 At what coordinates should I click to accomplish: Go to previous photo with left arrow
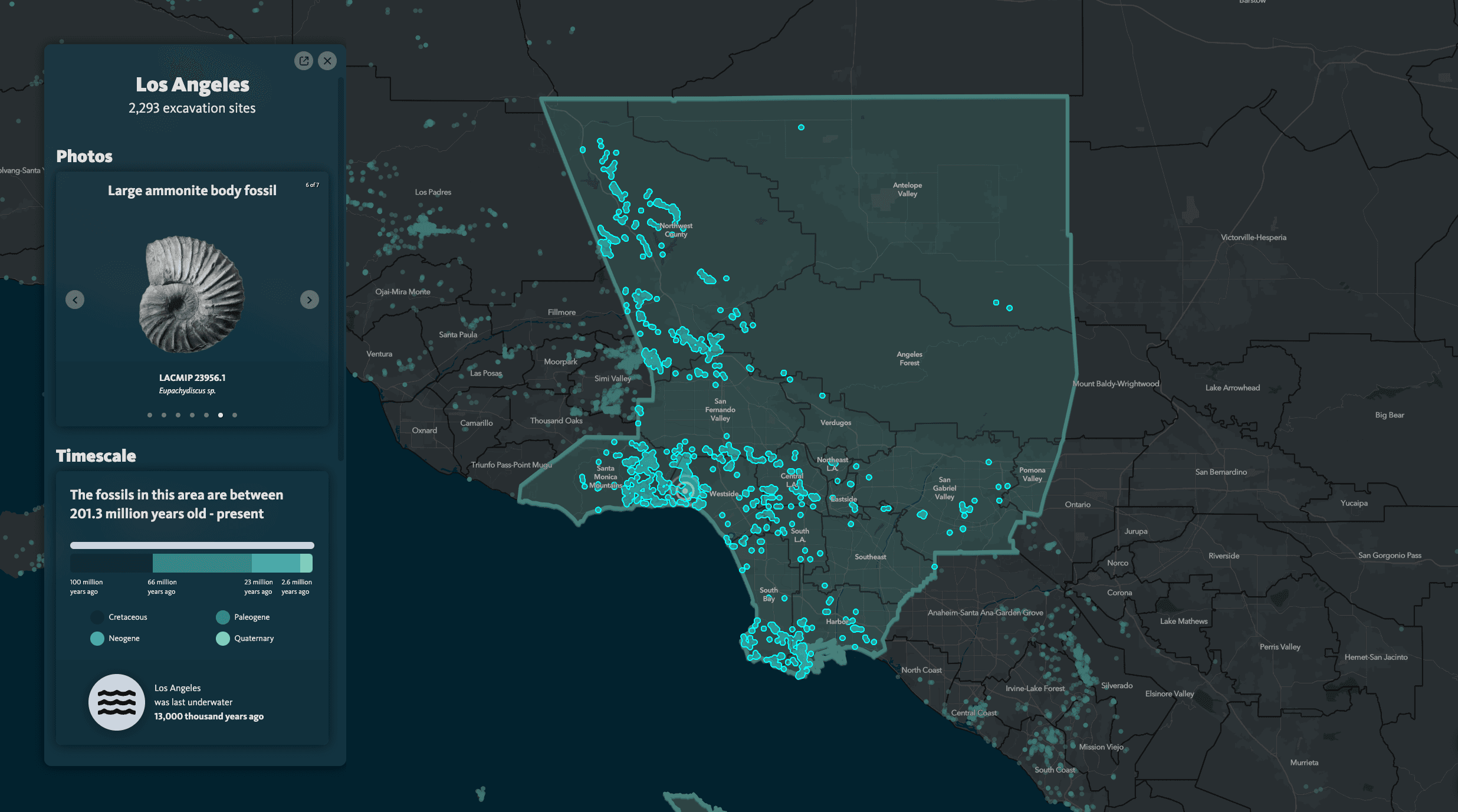click(x=75, y=300)
